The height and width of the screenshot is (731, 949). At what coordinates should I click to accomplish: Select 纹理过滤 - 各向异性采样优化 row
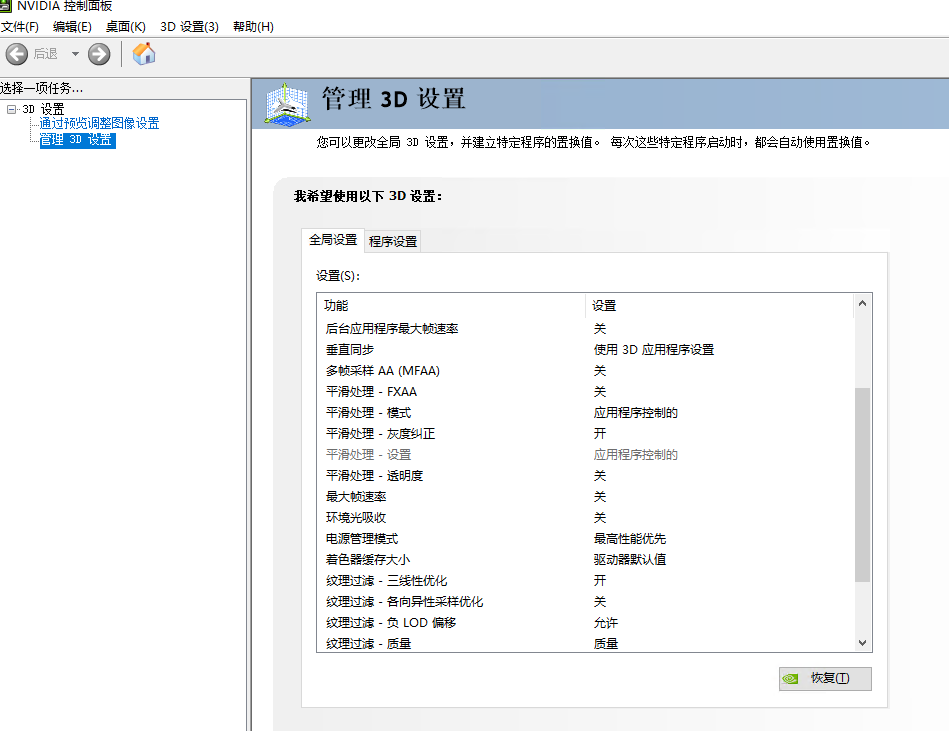coord(585,602)
